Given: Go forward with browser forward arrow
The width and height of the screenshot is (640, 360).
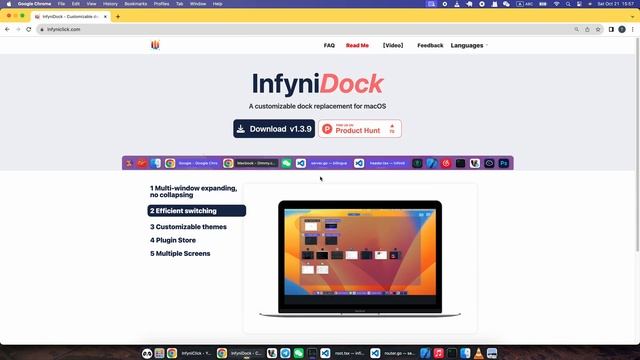Looking at the screenshot, I should click(x=18, y=29).
